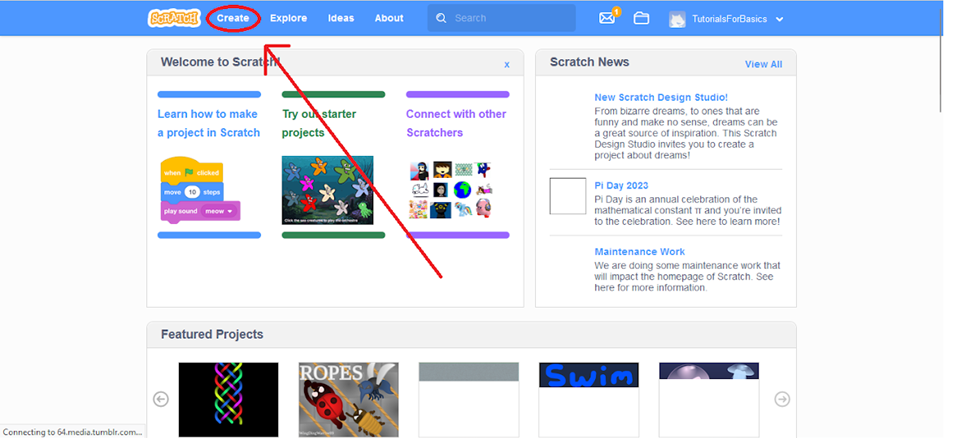
Task: Click the Scratch logo
Action: pyautogui.click(x=175, y=18)
